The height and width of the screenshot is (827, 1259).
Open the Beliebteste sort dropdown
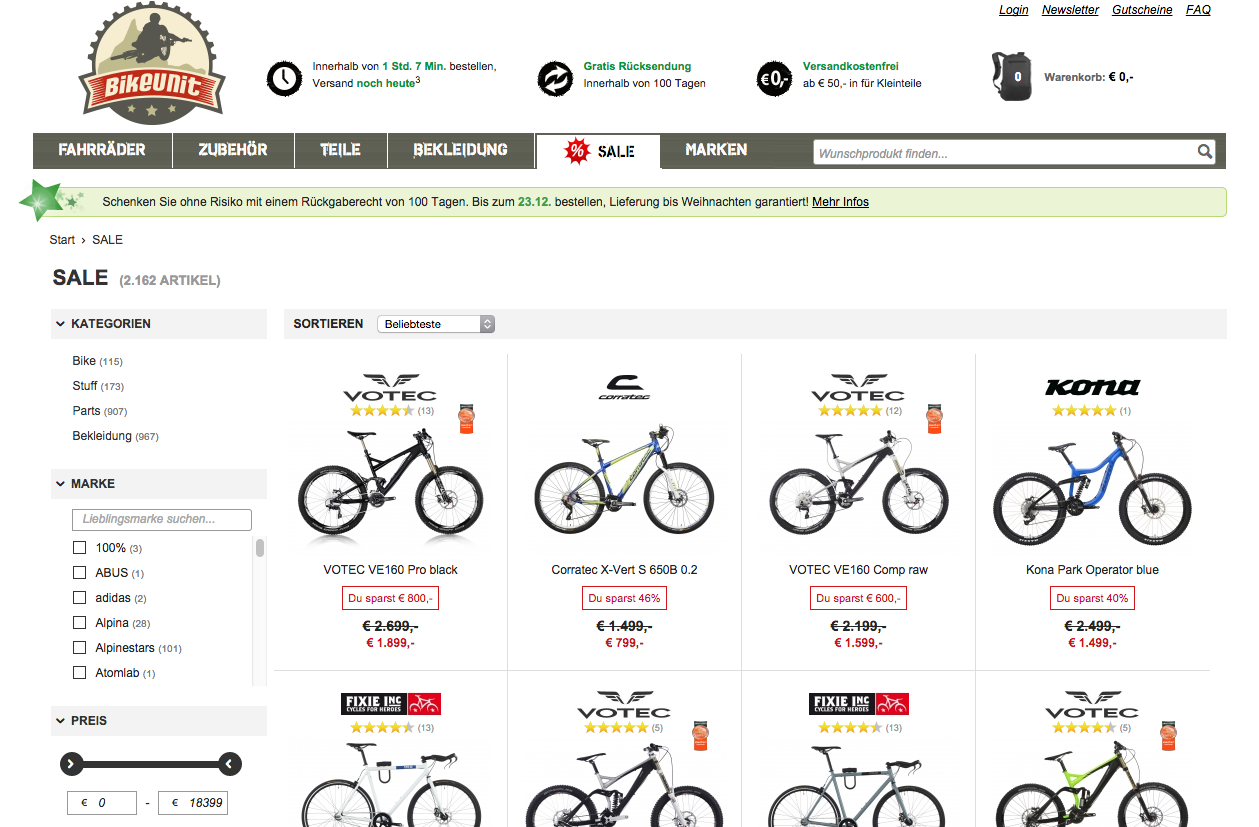[436, 324]
